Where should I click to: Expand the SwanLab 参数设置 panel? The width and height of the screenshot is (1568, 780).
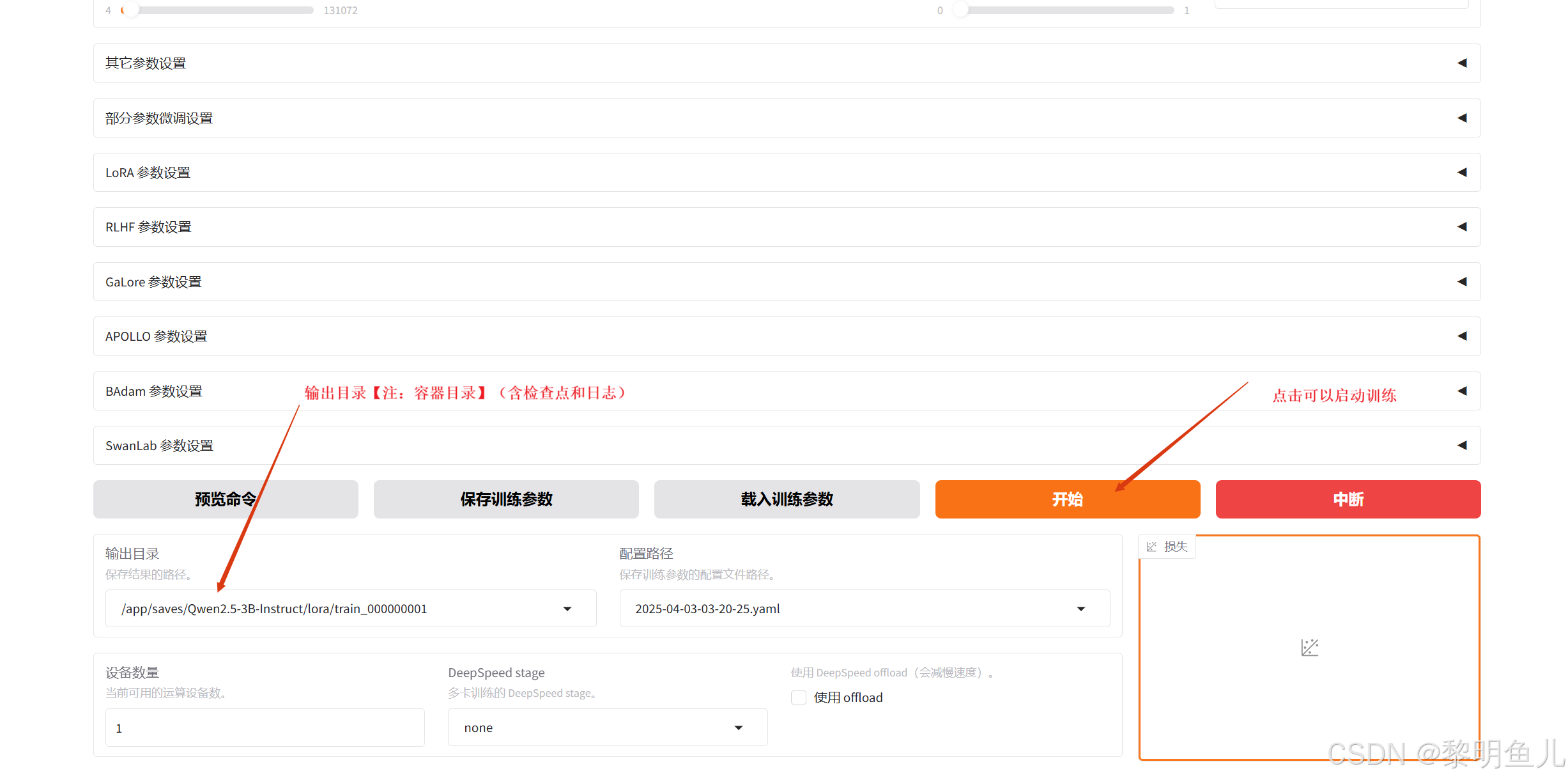[x=1461, y=445]
